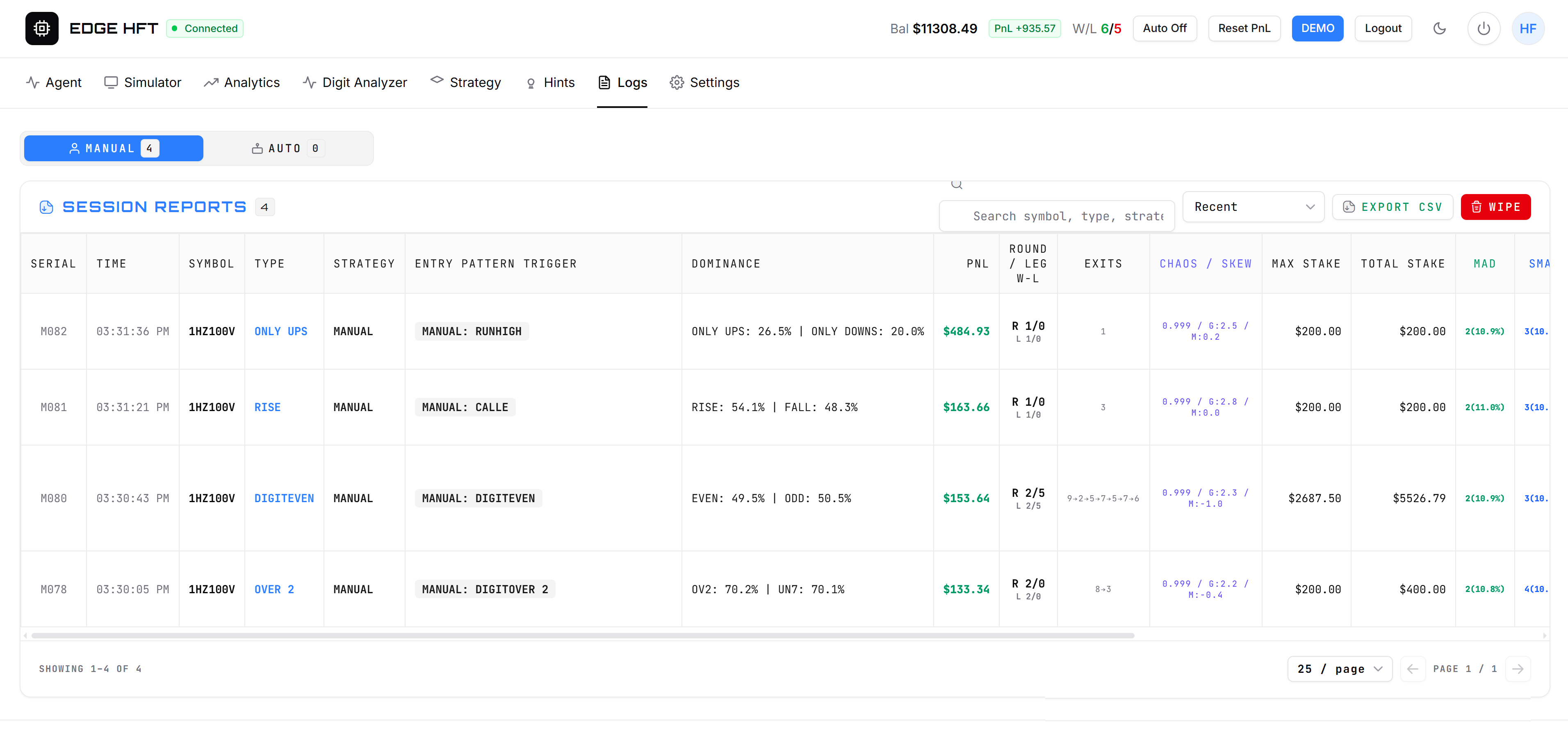
Task: Click serial M078 cell
Action: click(54, 589)
